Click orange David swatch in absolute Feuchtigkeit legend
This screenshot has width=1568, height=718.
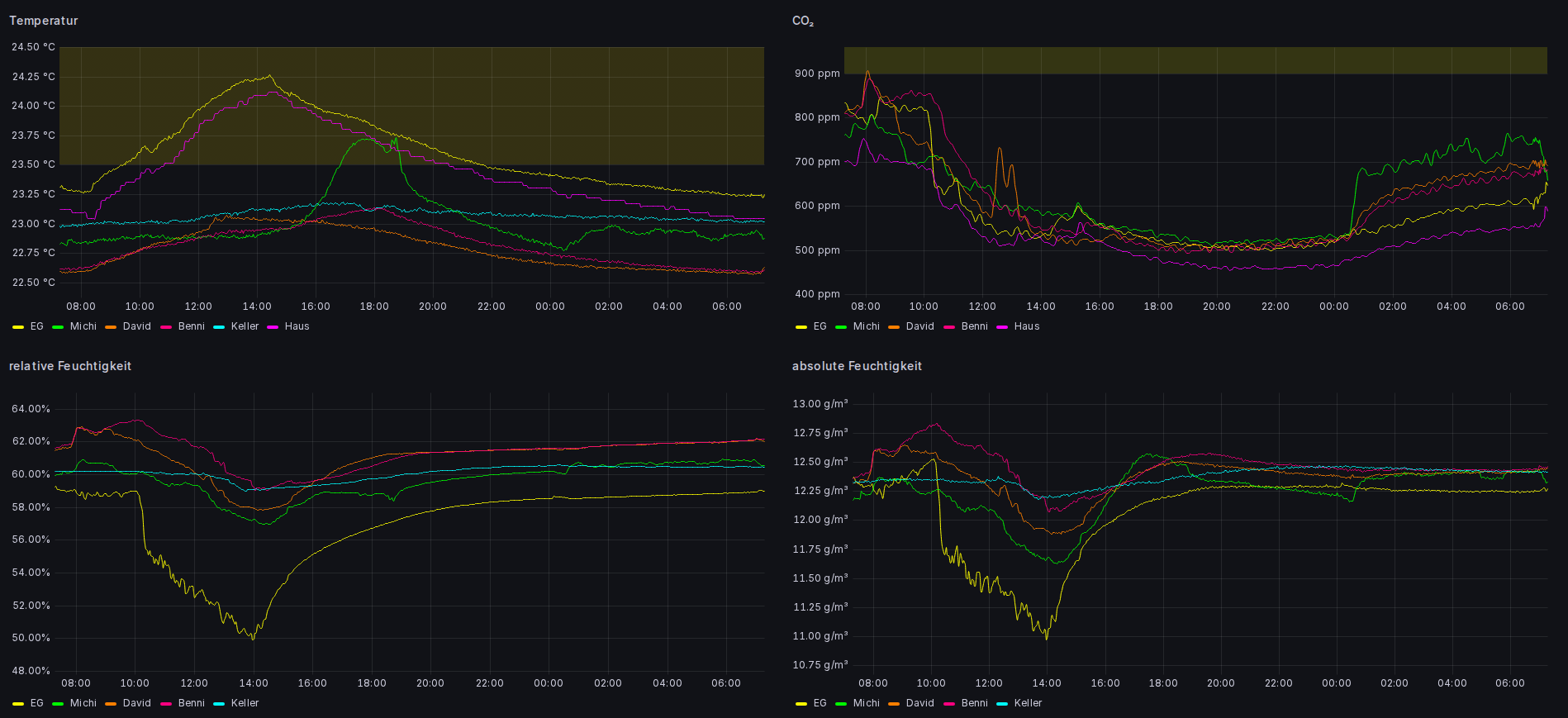click(894, 704)
